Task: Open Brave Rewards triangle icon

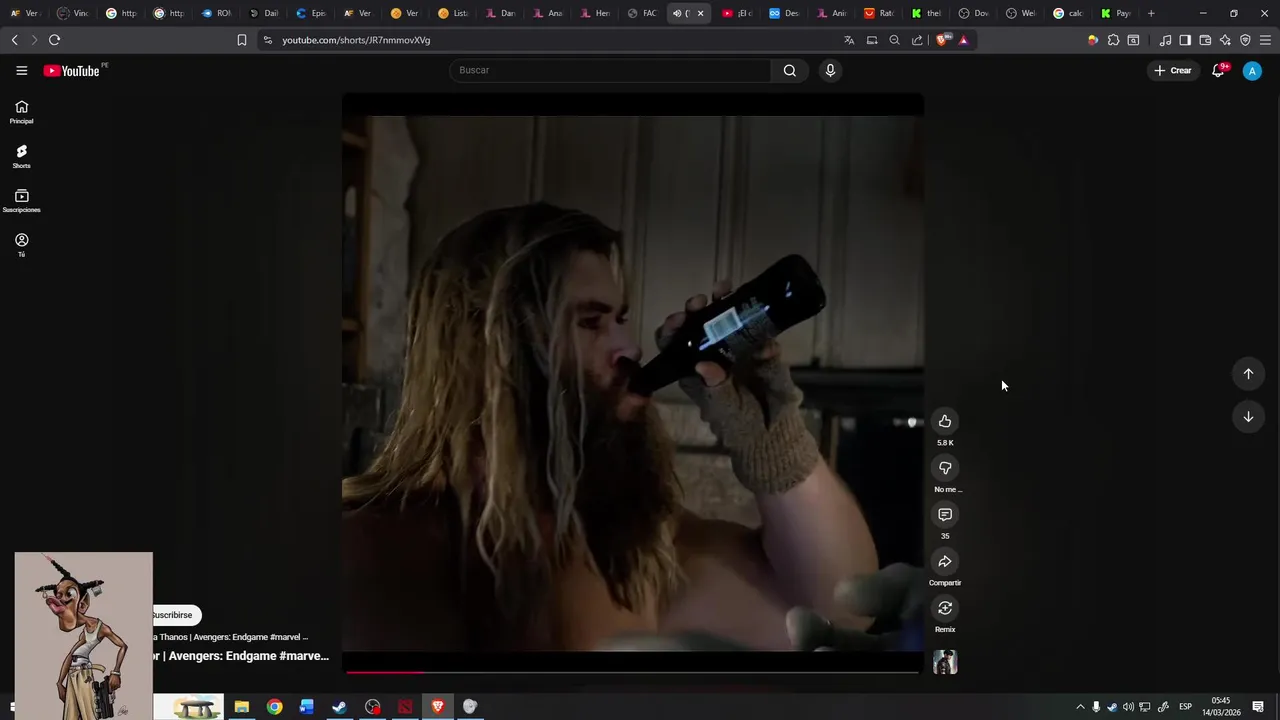Action: 964,40
